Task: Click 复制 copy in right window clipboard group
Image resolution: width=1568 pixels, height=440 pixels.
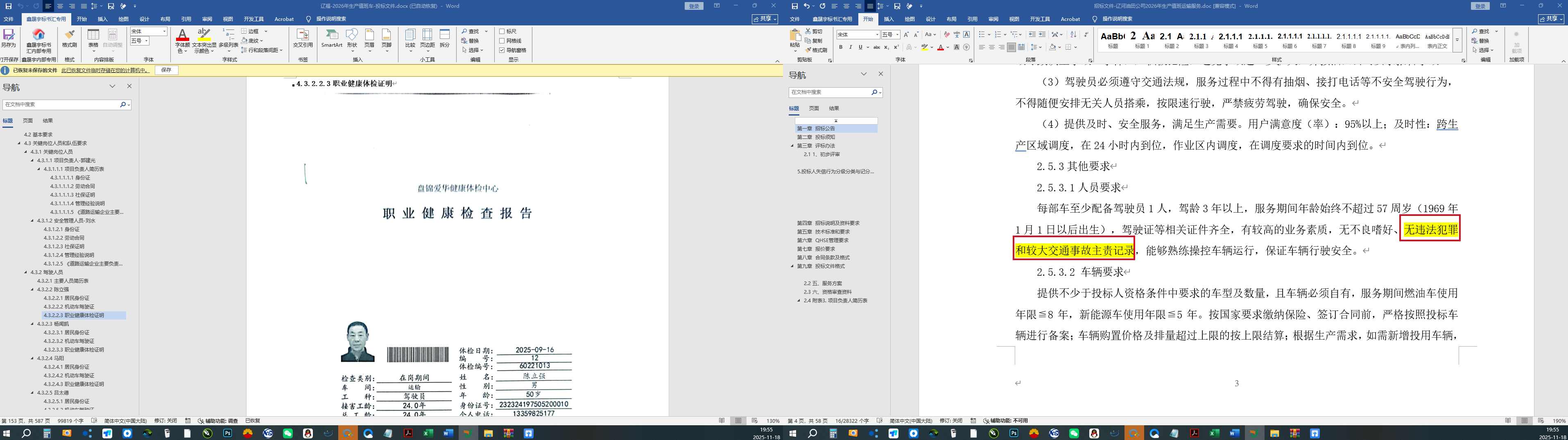Action: click(x=814, y=41)
